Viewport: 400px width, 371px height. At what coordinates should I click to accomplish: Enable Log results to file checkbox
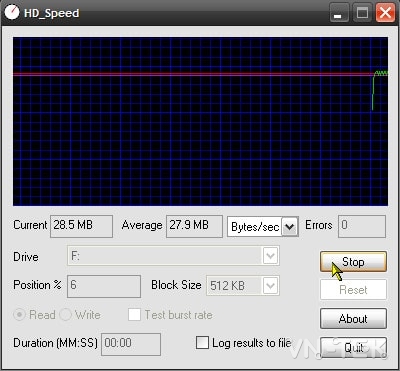(x=202, y=342)
